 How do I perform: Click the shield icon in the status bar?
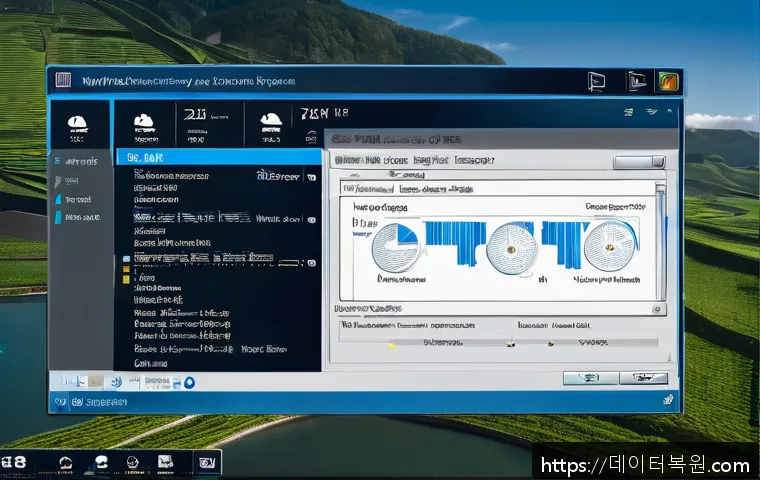point(61,402)
